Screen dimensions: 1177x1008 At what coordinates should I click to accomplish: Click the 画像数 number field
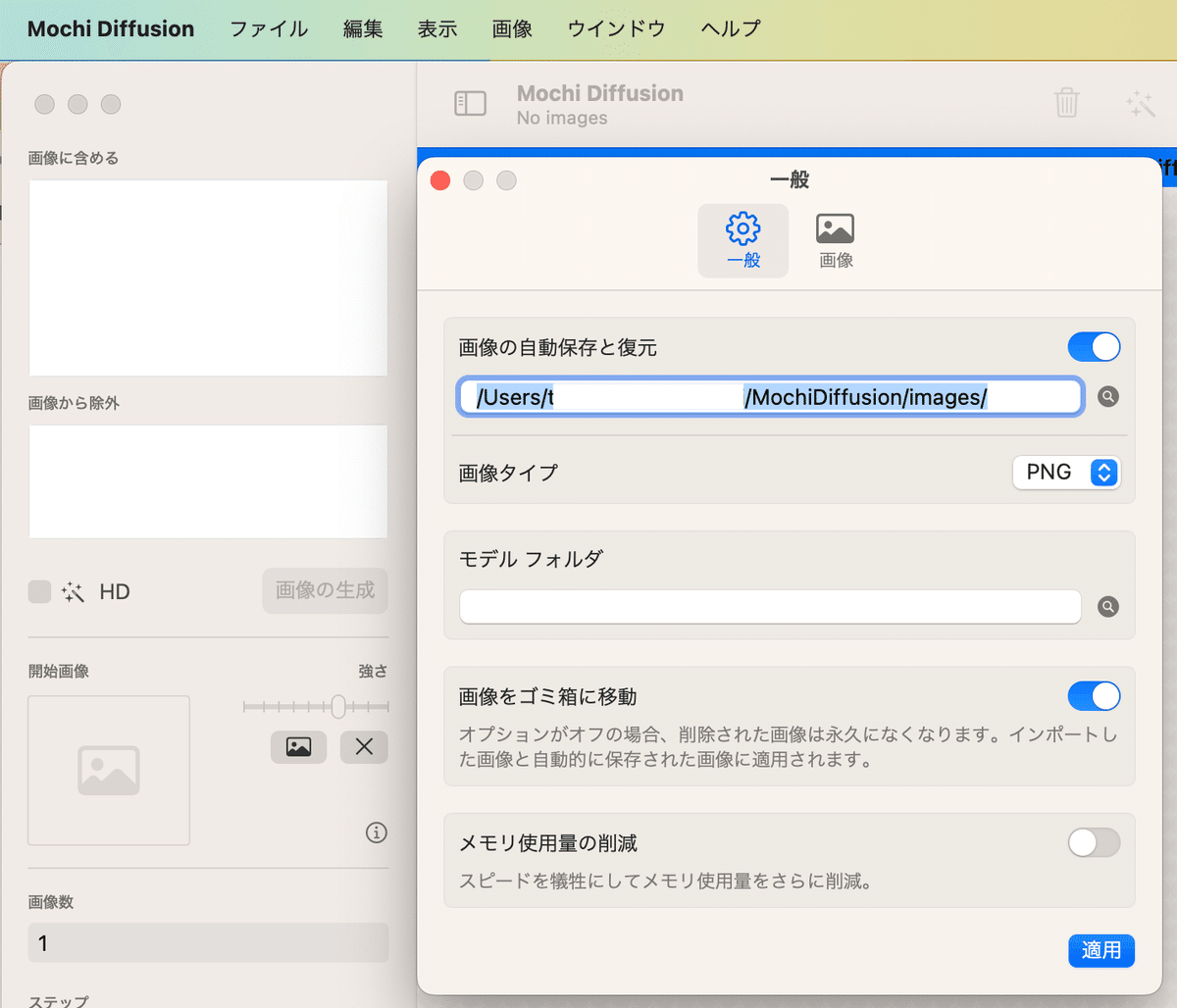click(x=208, y=943)
